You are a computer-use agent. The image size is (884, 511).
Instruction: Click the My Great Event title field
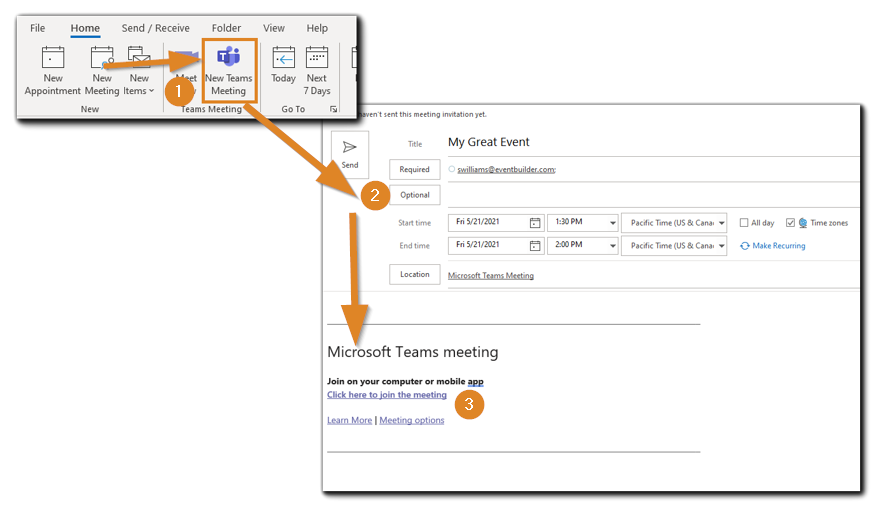click(654, 142)
